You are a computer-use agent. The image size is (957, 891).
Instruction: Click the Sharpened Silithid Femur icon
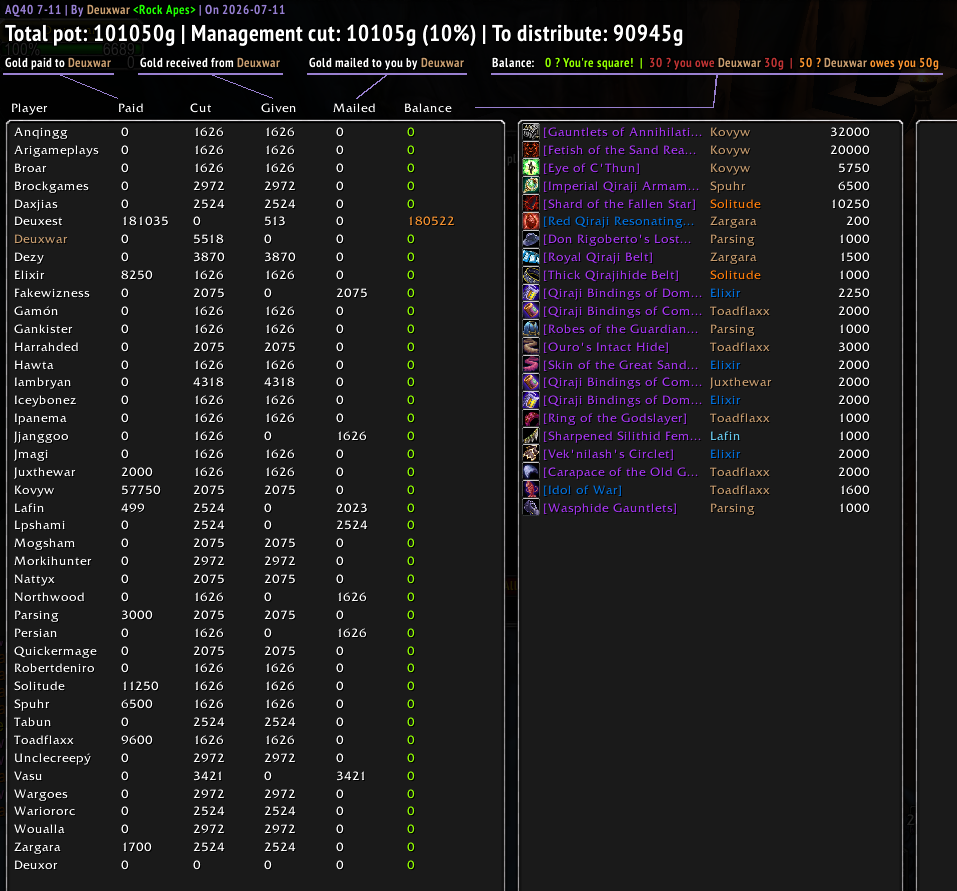point(531,436)
